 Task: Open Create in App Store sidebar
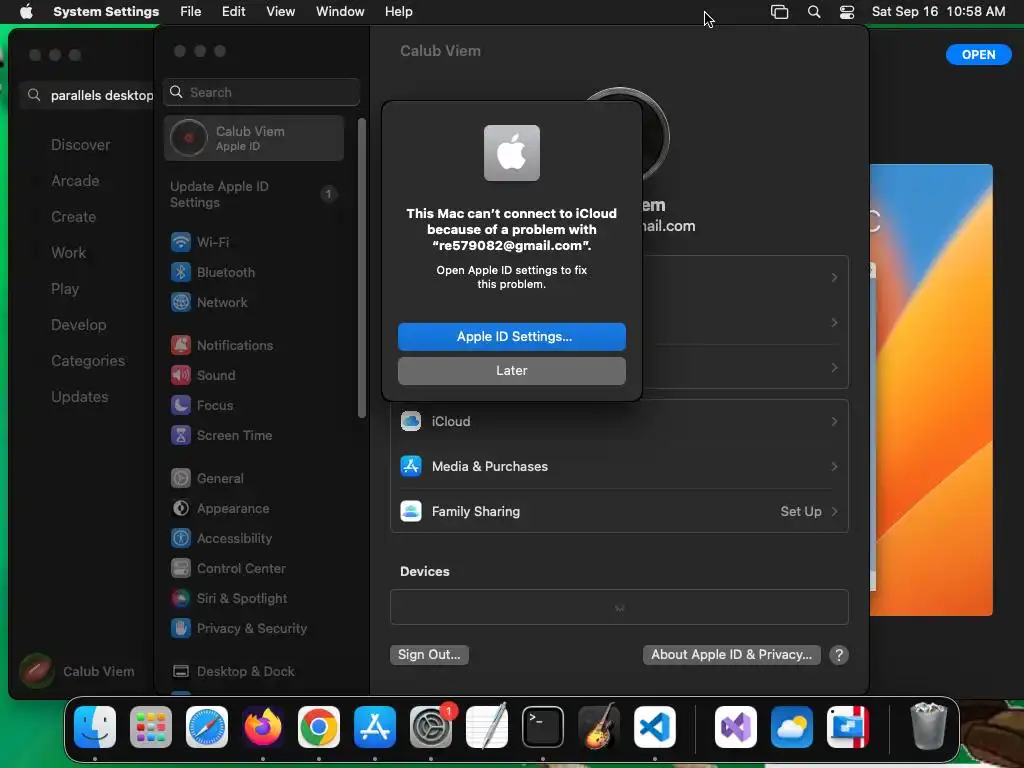(x=73, y=217)
